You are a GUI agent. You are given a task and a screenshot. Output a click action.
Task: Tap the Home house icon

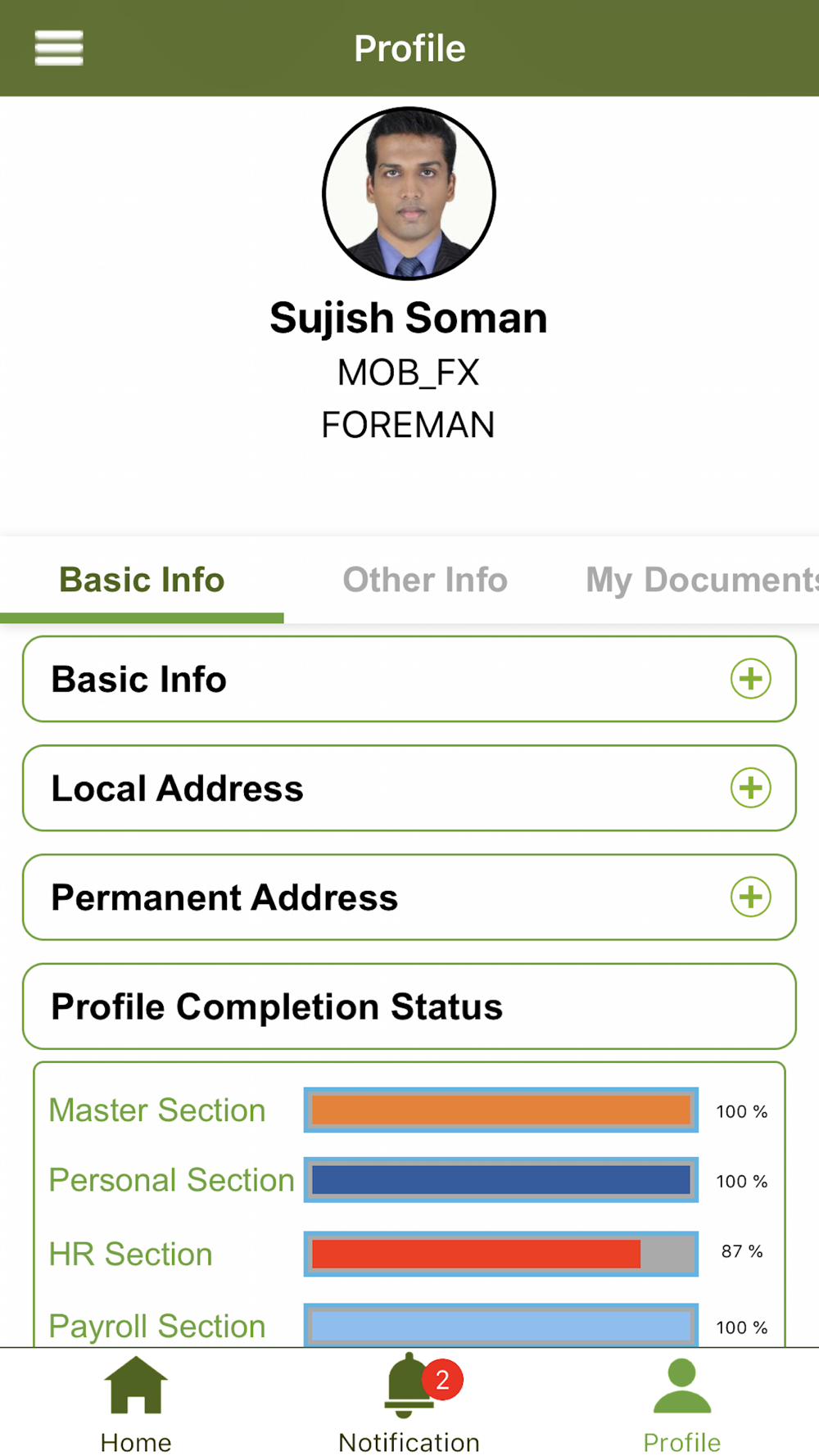point(136,1385)
